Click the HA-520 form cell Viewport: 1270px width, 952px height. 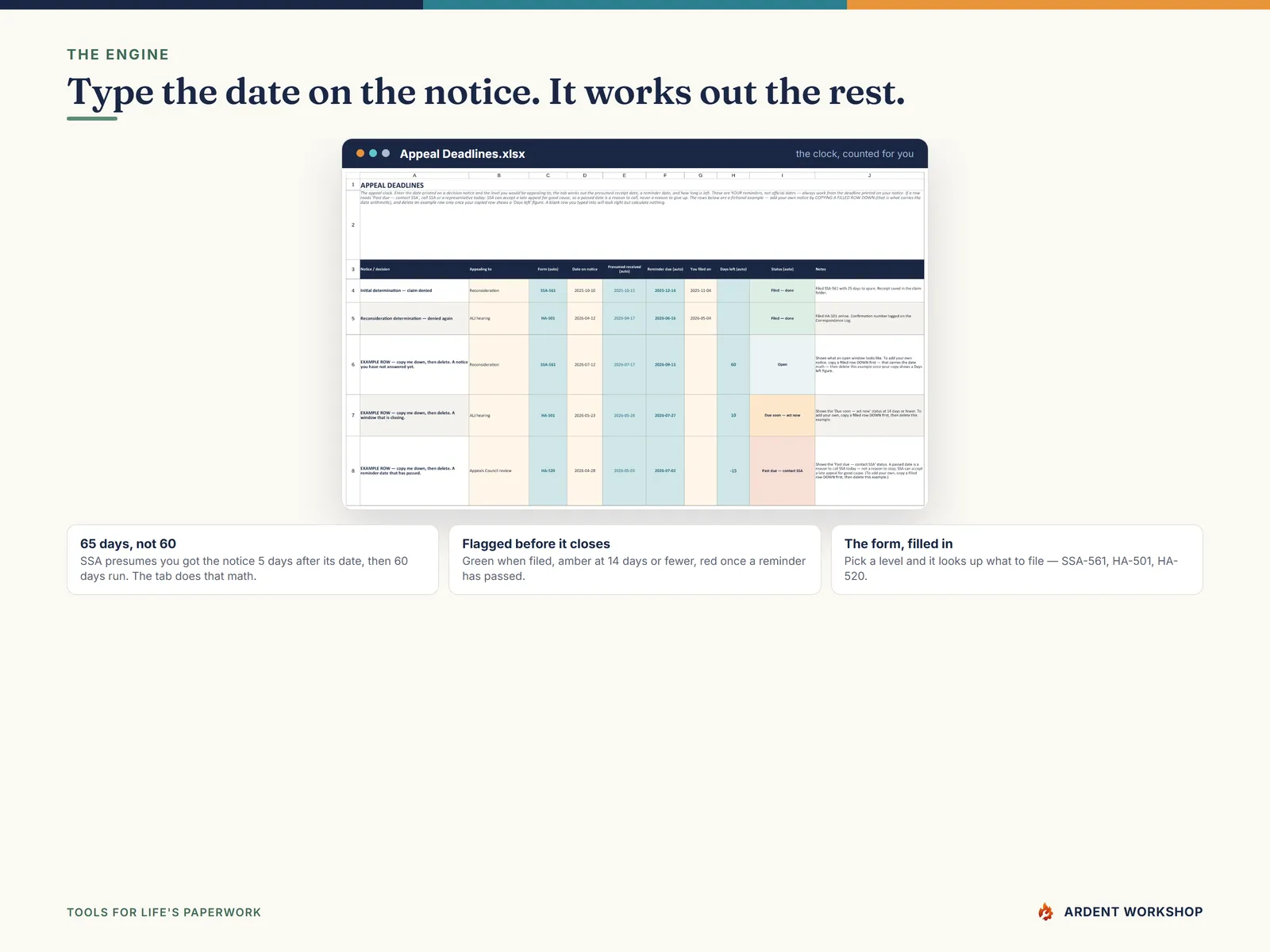click(x=548, y=470)
